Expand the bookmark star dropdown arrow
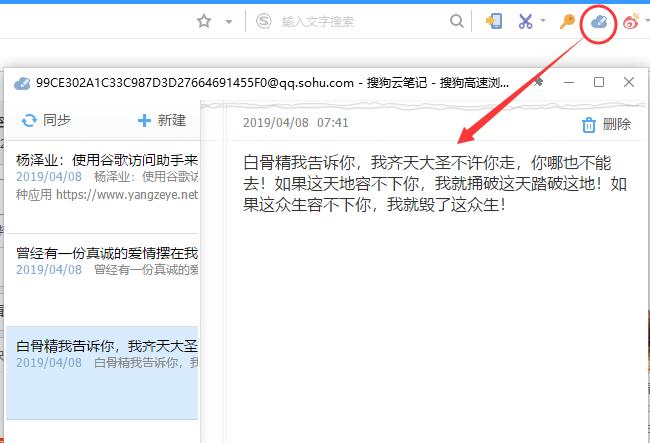The image size is (650, 443). [229, 22]
